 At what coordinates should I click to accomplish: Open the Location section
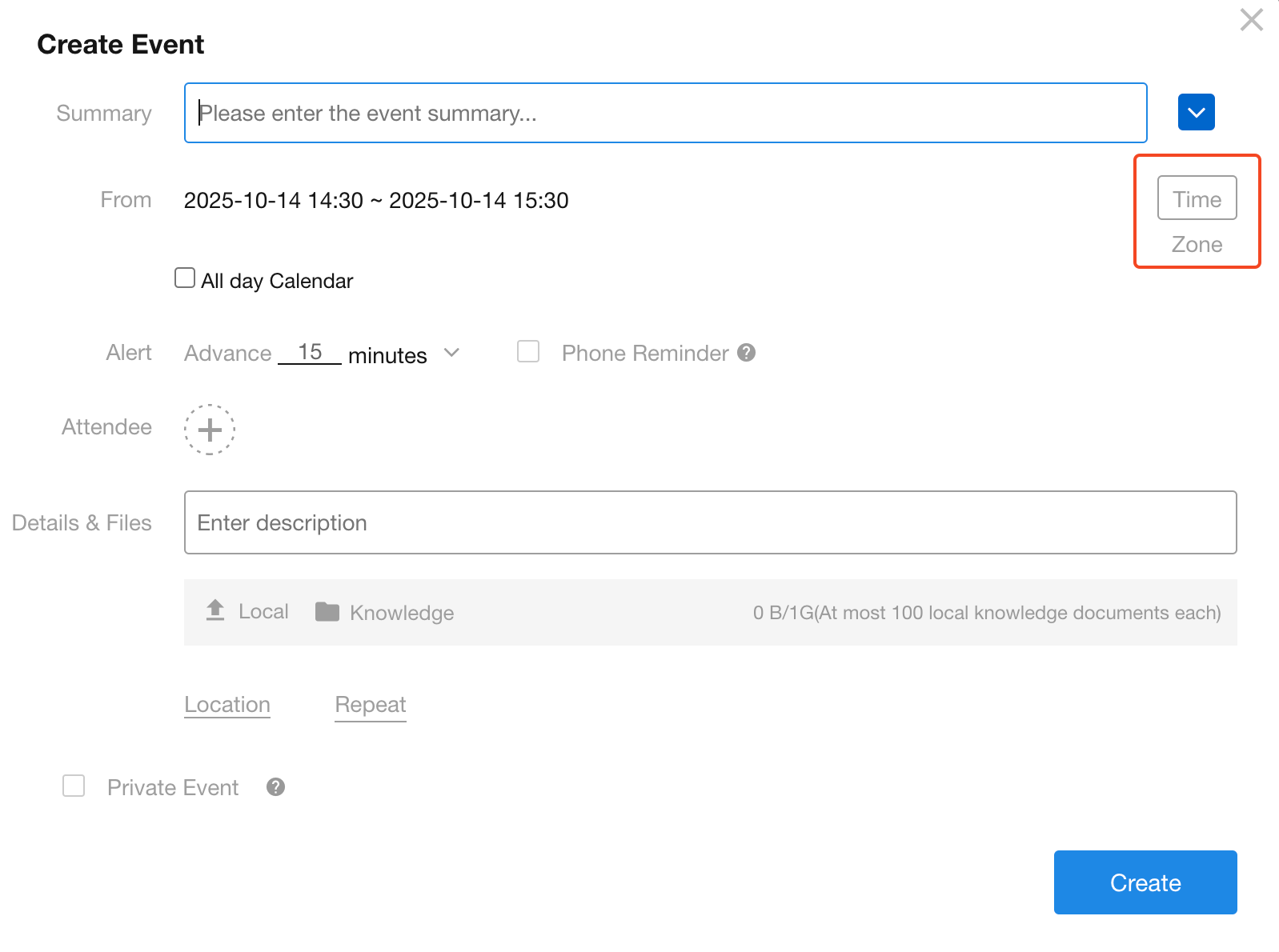(227, 705)
